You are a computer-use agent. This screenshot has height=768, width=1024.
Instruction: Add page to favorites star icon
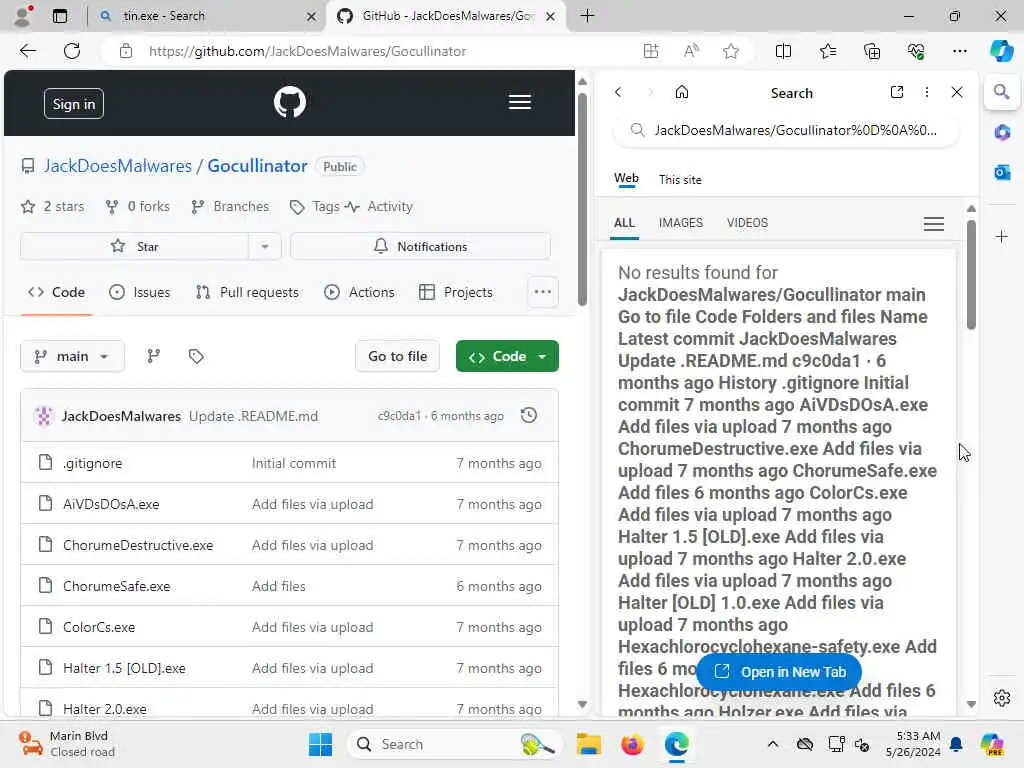[x=731, y=51]
